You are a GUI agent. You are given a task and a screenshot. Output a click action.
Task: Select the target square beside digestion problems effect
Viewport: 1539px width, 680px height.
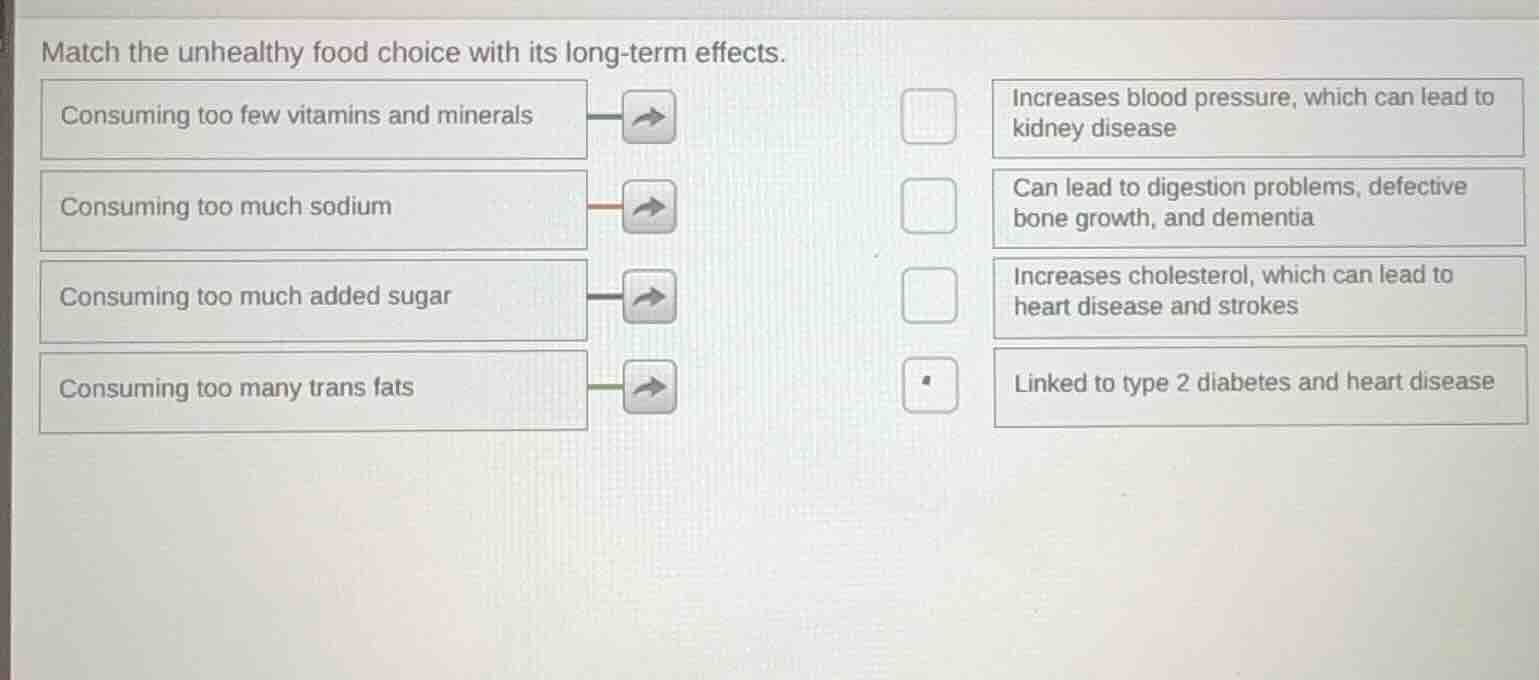pyautogui.click(x=928, y=205)
